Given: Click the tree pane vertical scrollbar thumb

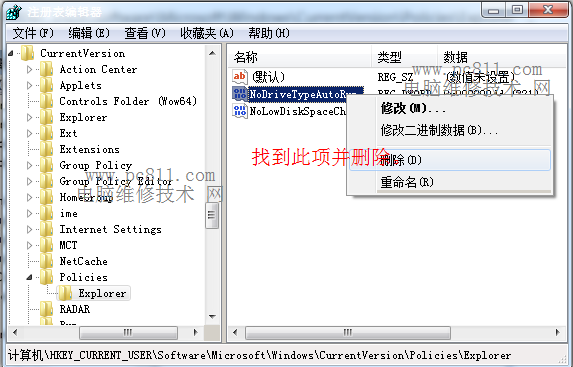Looking at the screenshot, I should pyautogui.click(x=212, y=215).
